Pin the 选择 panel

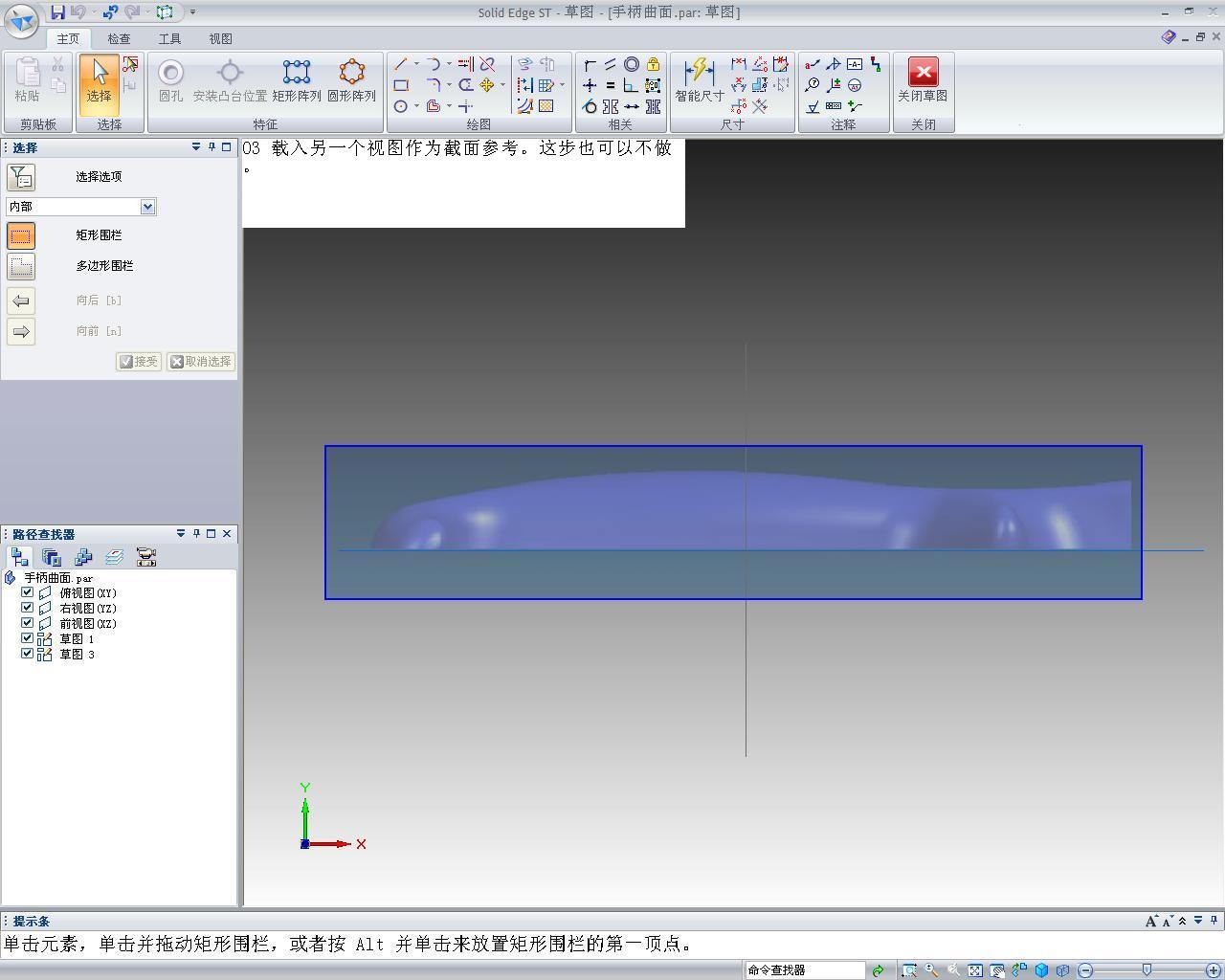[212, 147]
